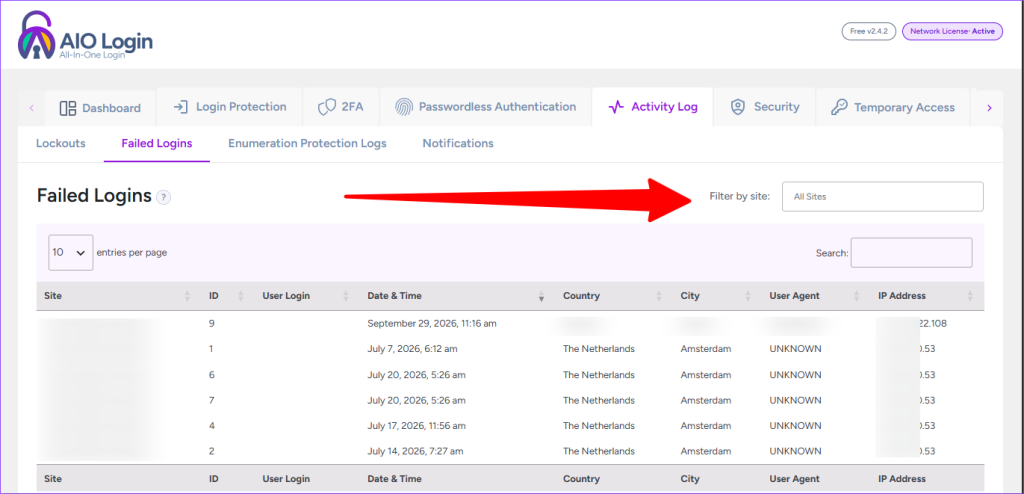Click the Activity Log pulse icon
The image size is (1024, 494).
coord(616,107)
